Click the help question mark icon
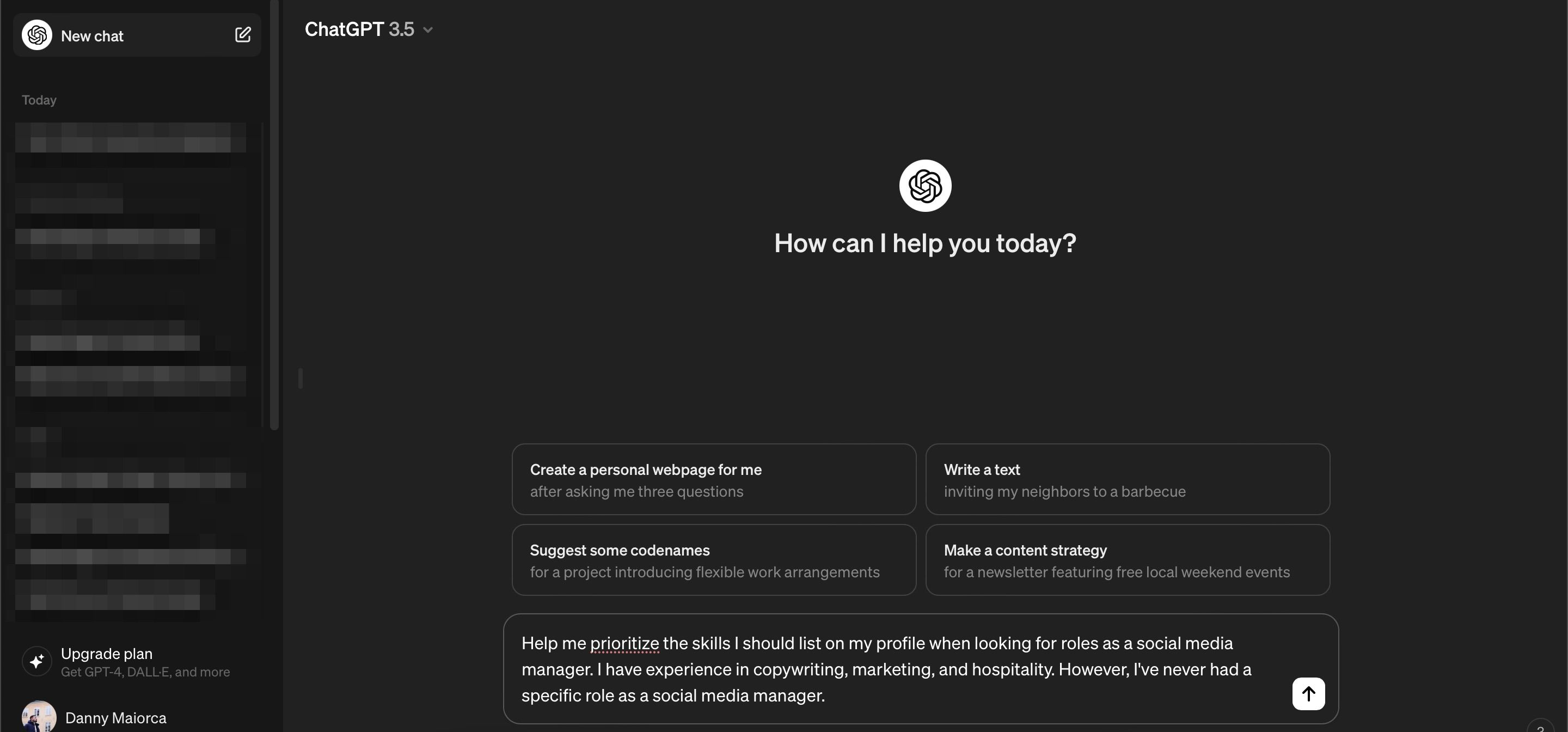Screen dimensions: 1568x732 (1541, 727)
